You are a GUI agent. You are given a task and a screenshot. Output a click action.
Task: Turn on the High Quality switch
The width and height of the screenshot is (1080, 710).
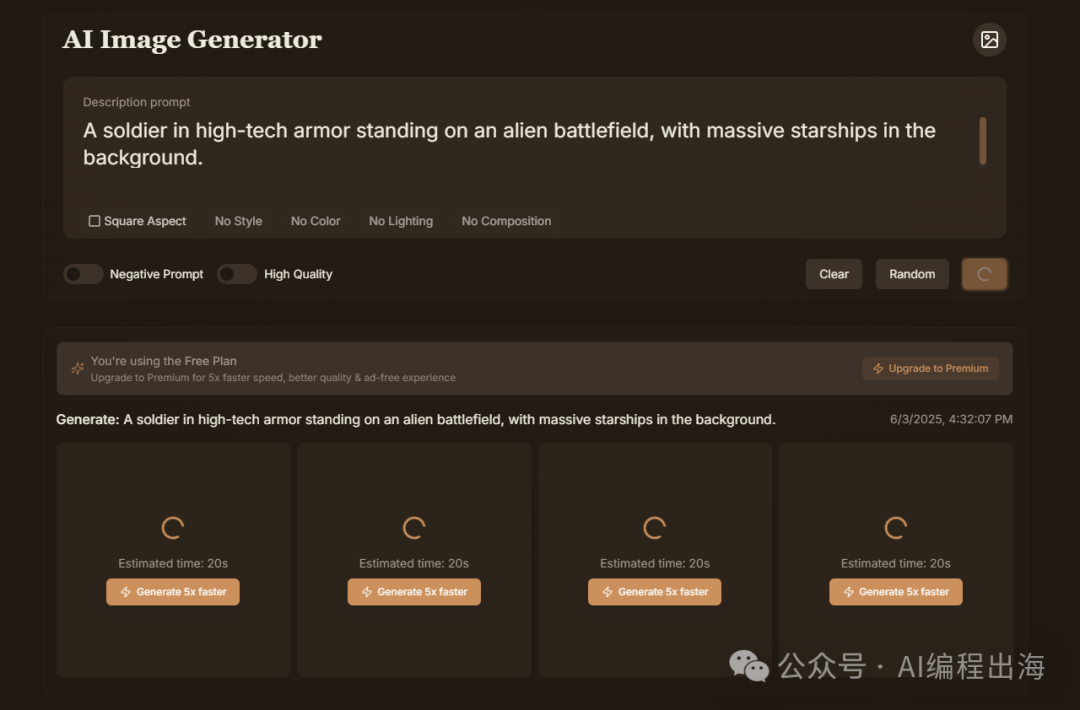pos(237,274)
